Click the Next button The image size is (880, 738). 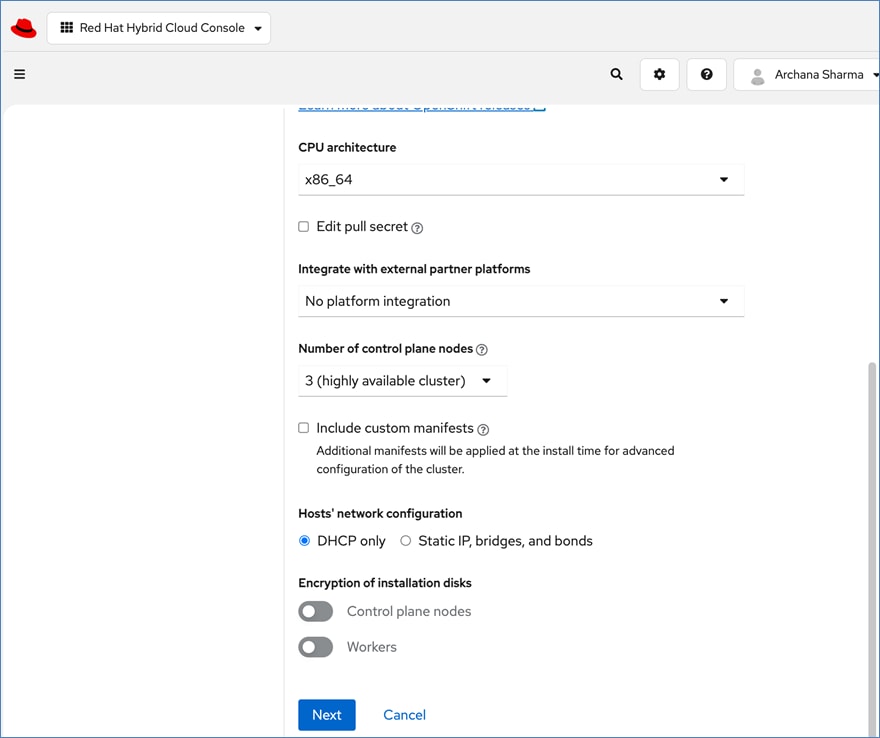[x=327, y=714]
